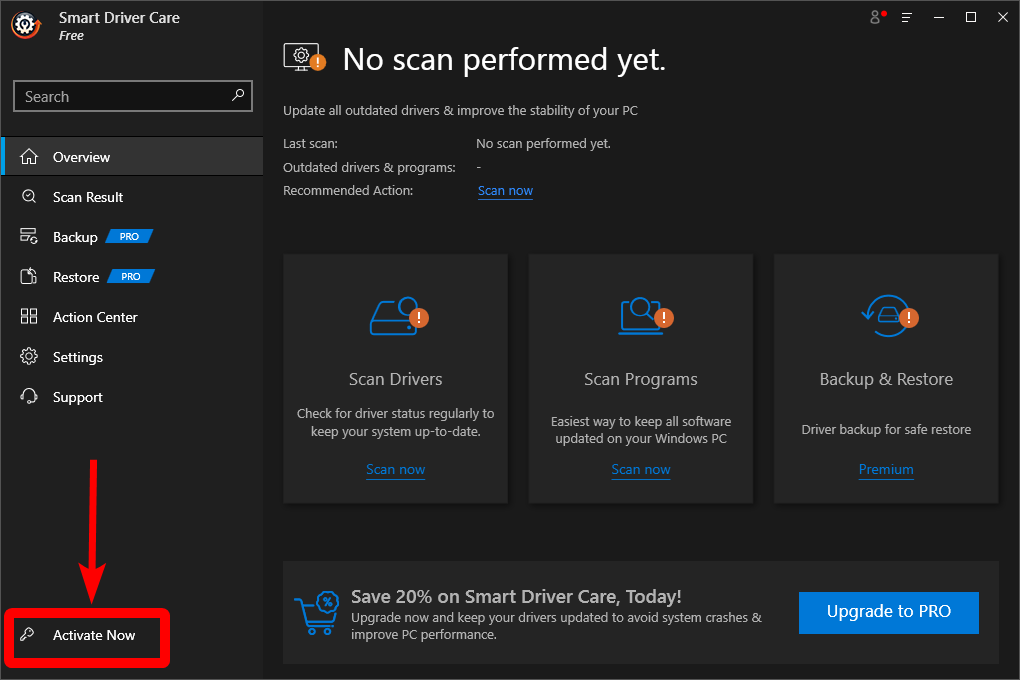This screenshot has width=1020, height=680.
Task: Open the Support page
Action: [x=133, y=397]
